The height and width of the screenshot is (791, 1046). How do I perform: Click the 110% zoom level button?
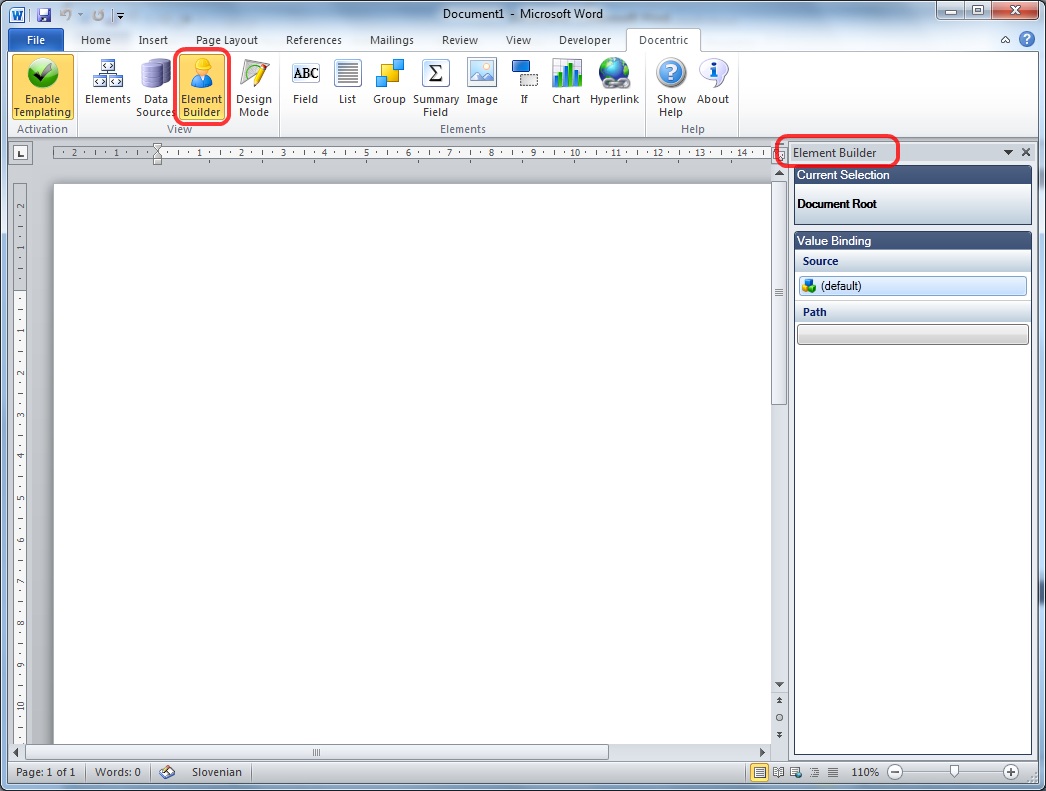[x=865, y=772]
